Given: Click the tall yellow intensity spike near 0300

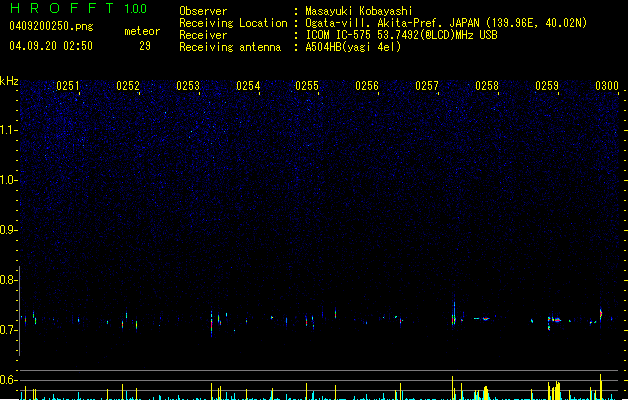Looking at the screenshot, I should coord(601,386).
